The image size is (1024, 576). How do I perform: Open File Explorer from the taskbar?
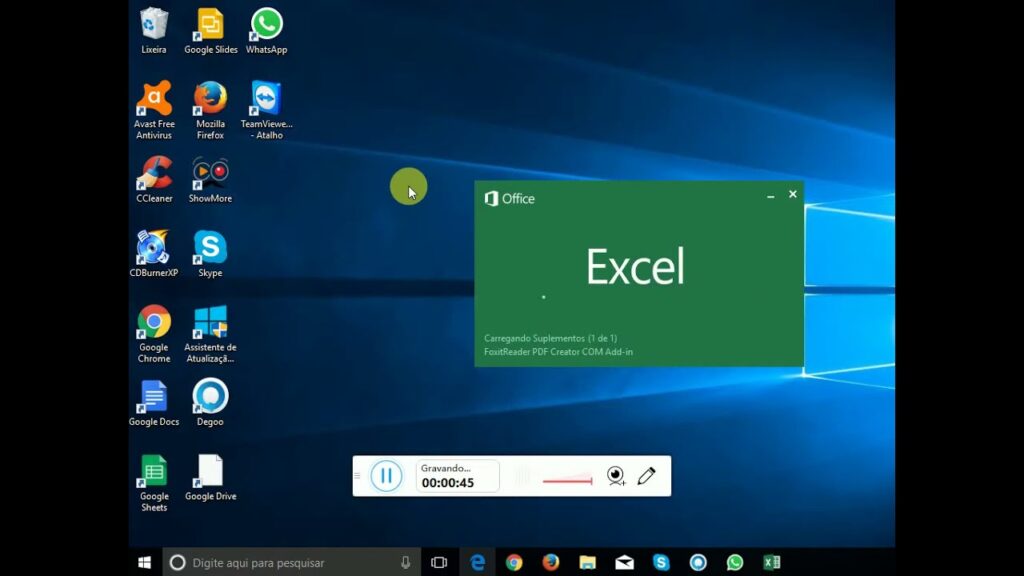point(588,562)
